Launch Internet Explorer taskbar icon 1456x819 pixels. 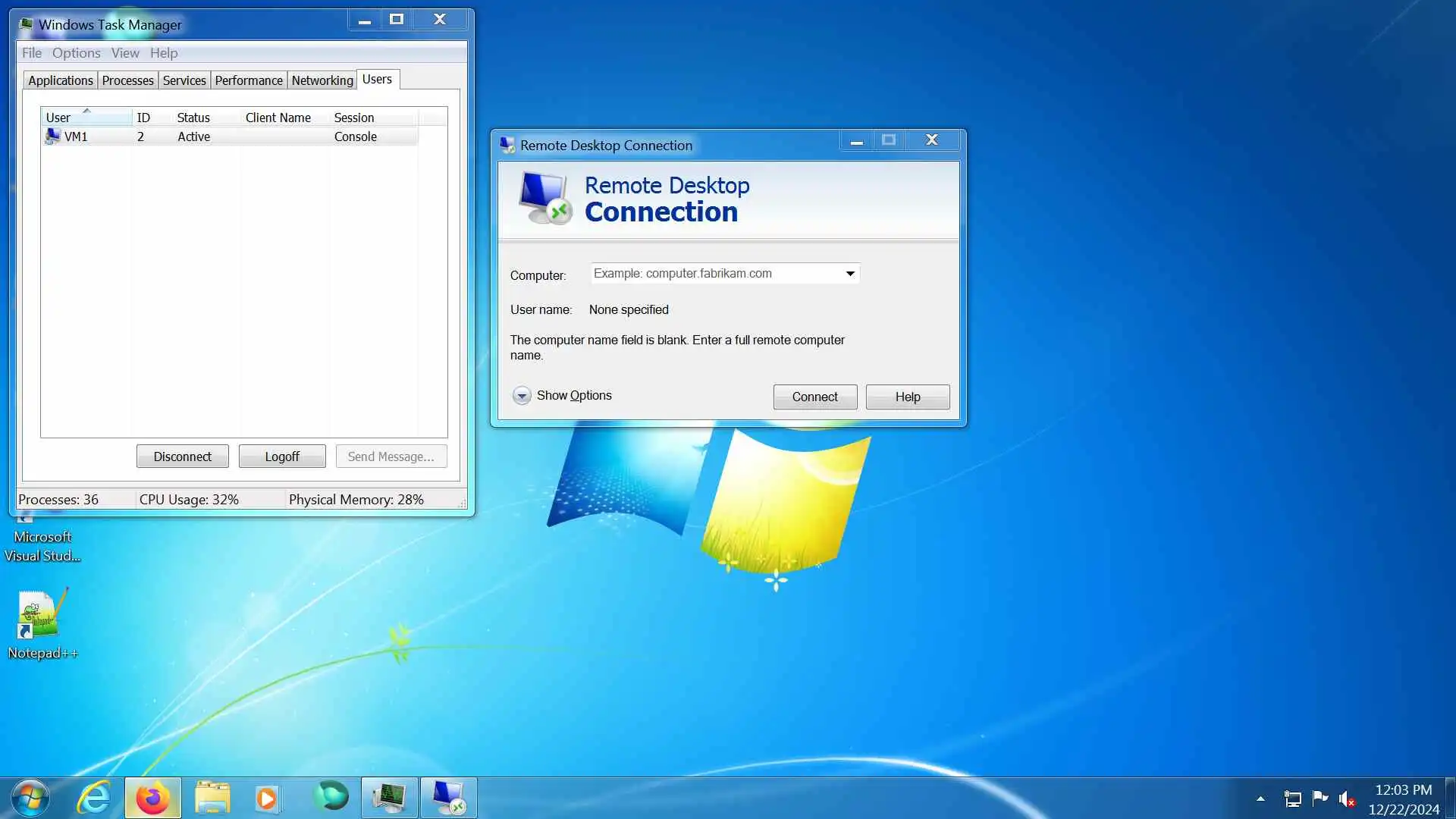94,798
